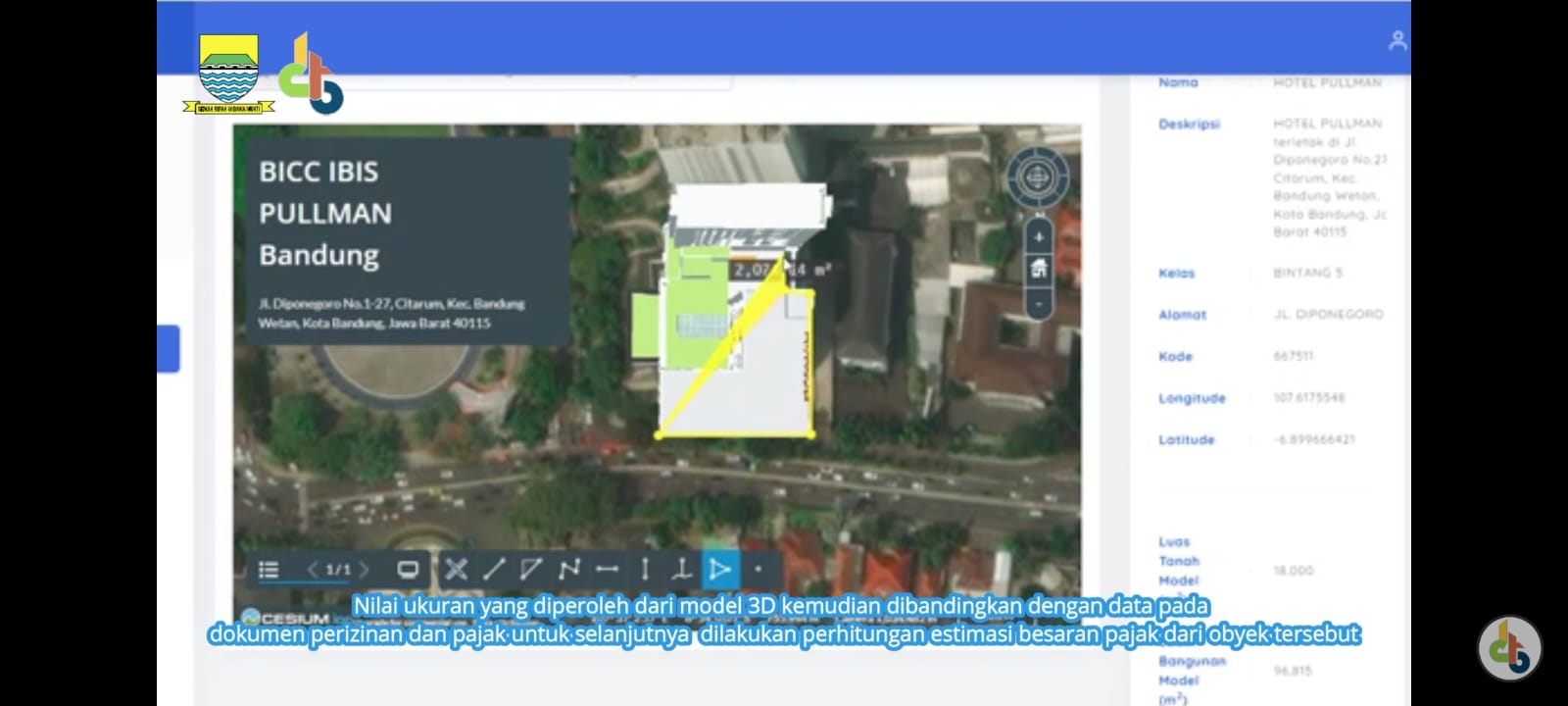Toggle the active area measurement tool
This screenshot has width=1568, height=706.
tap(719, 569)
